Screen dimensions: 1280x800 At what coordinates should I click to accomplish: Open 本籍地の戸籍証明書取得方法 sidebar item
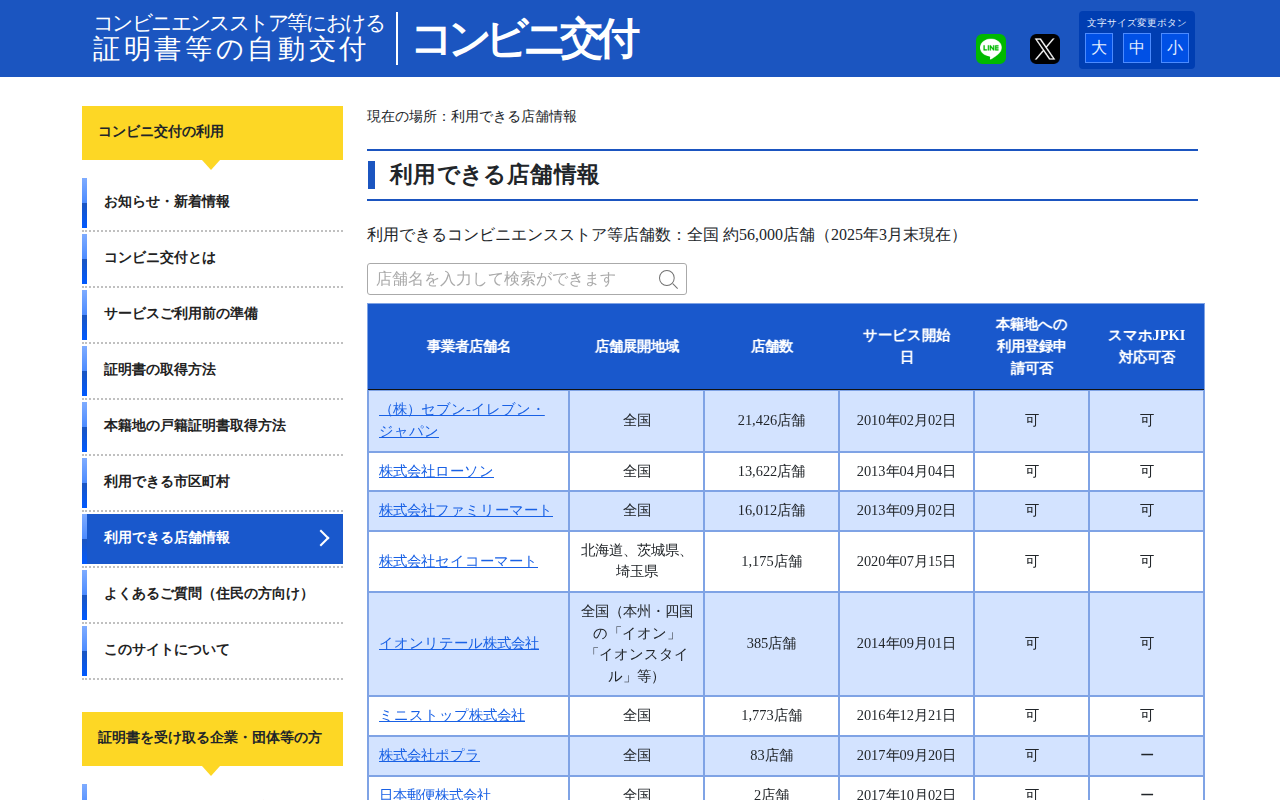point(195,426)
